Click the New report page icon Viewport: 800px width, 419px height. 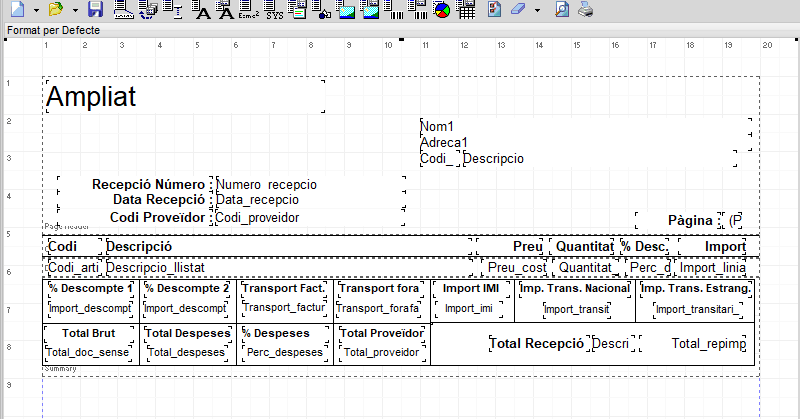click(17, 9)
